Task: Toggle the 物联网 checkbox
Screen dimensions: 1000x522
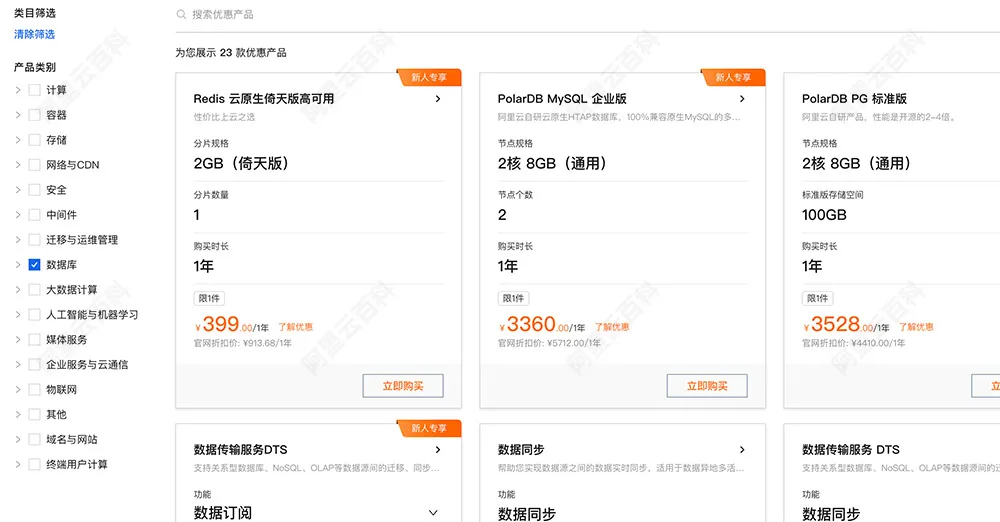Action: (x=34, y=389)
